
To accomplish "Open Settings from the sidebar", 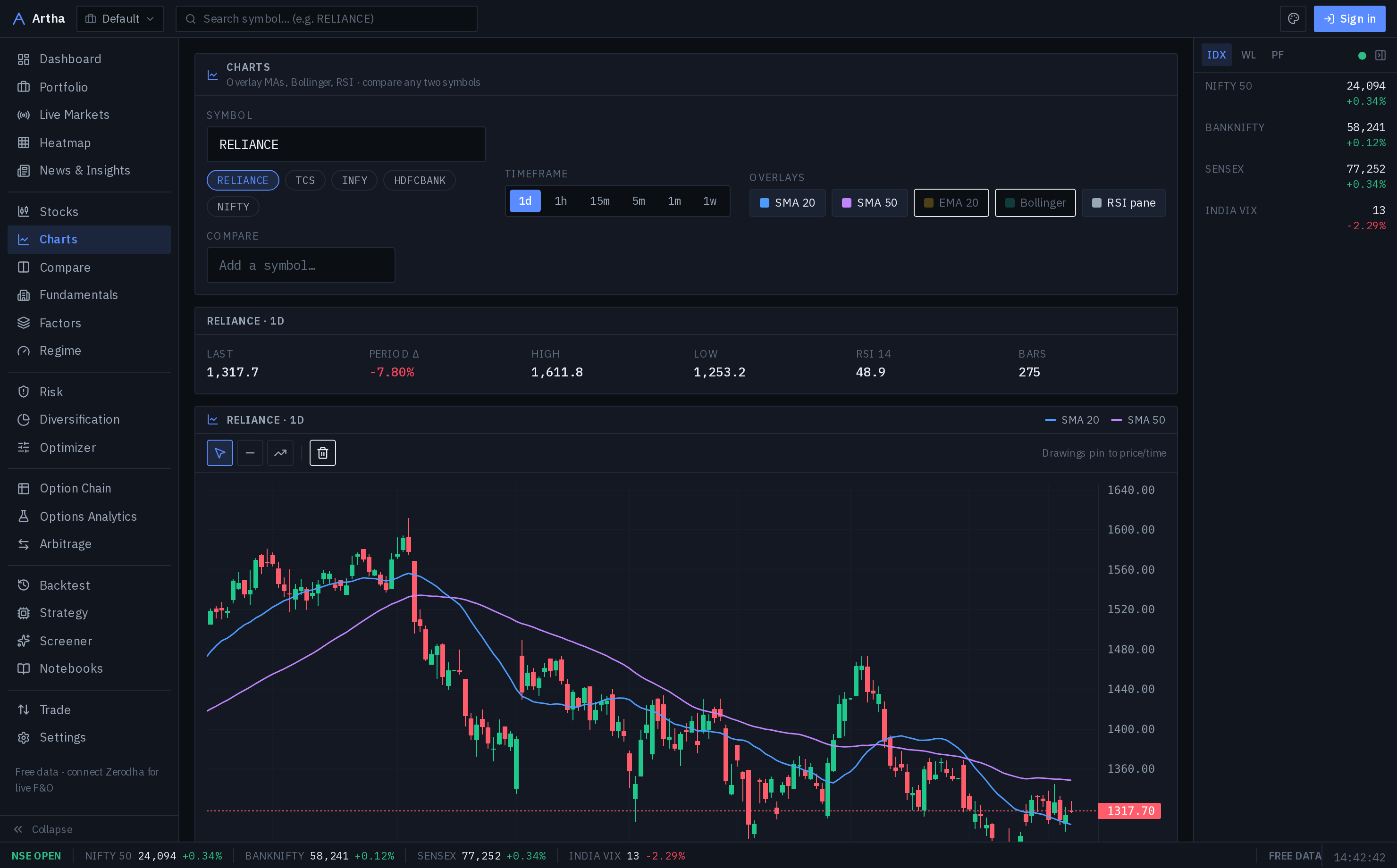I will 89,738.
